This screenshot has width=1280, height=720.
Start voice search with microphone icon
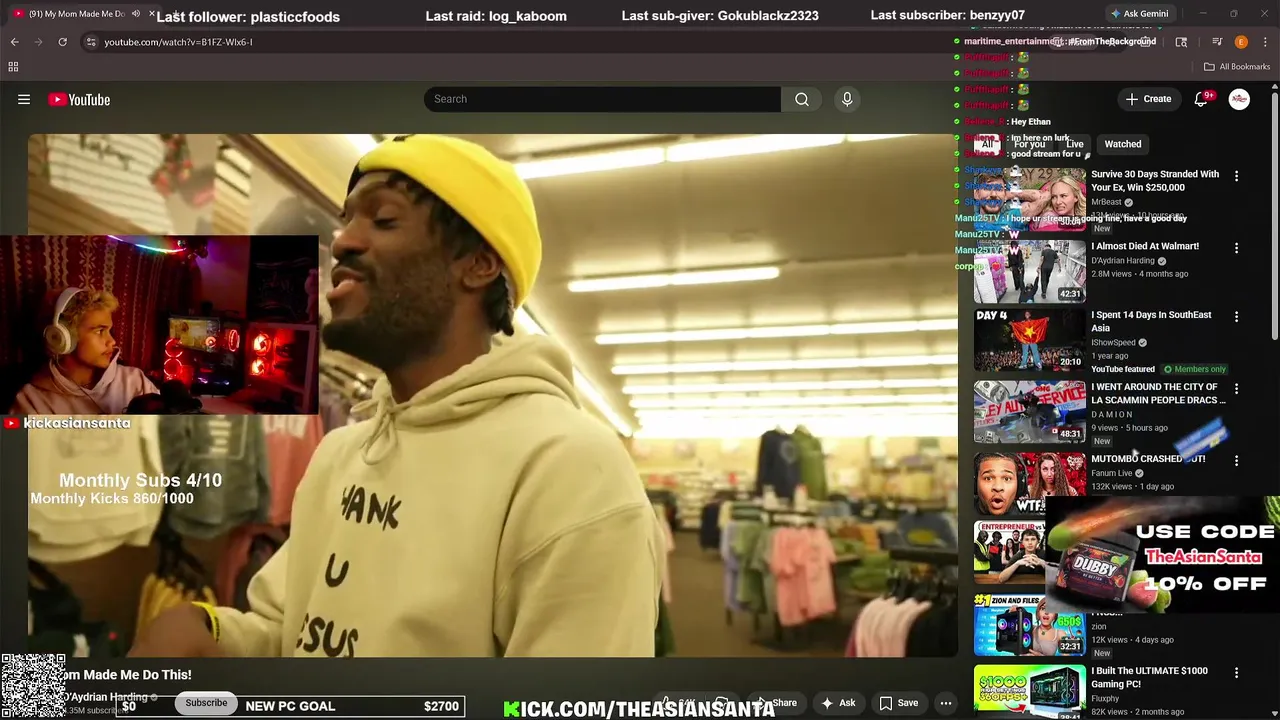[x=847, y=99]
